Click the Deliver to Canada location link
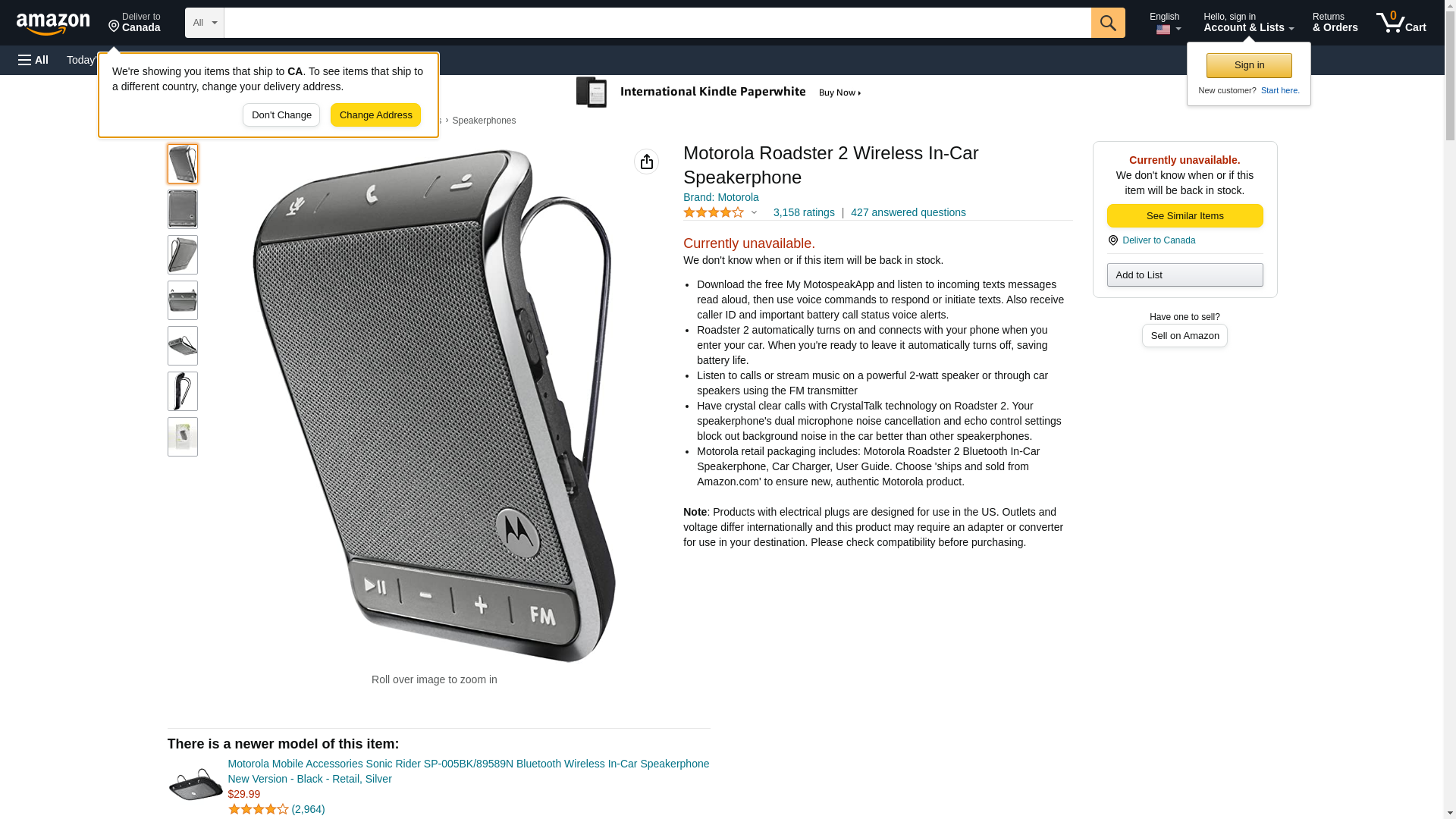 click(x=1159, y=240)
